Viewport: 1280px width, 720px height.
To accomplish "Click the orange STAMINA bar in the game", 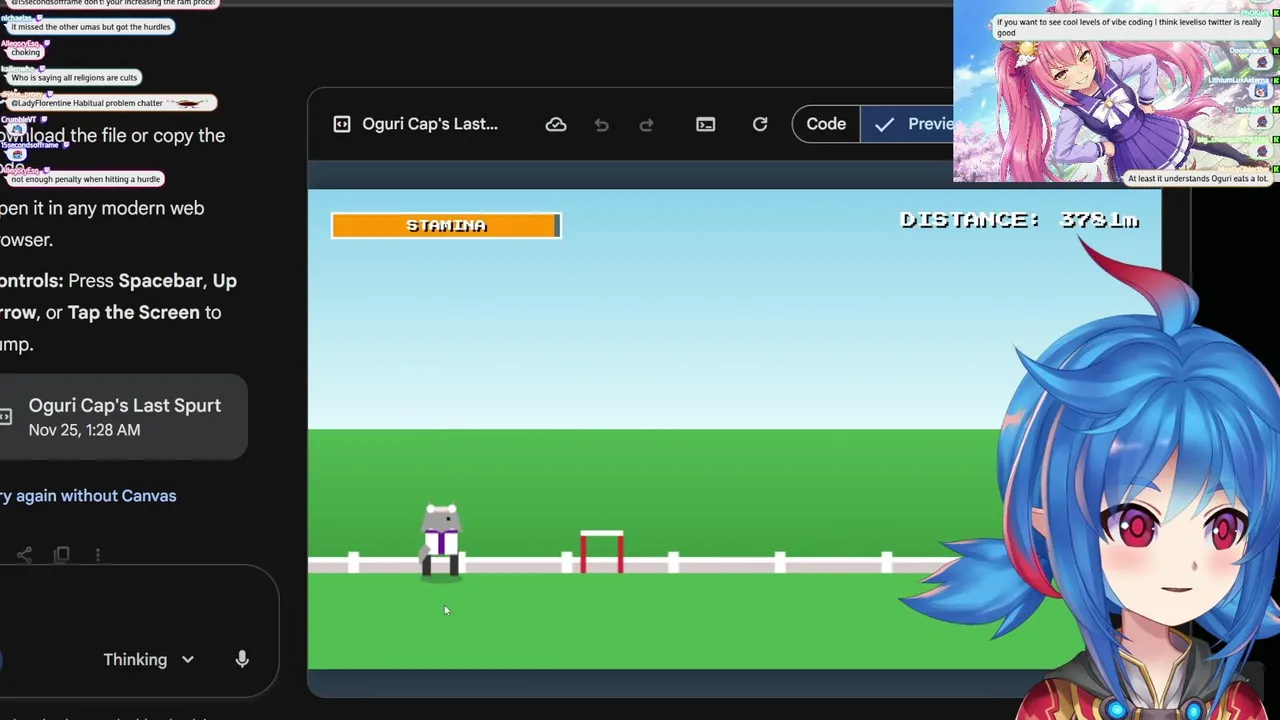I will (x=446, y=226).
